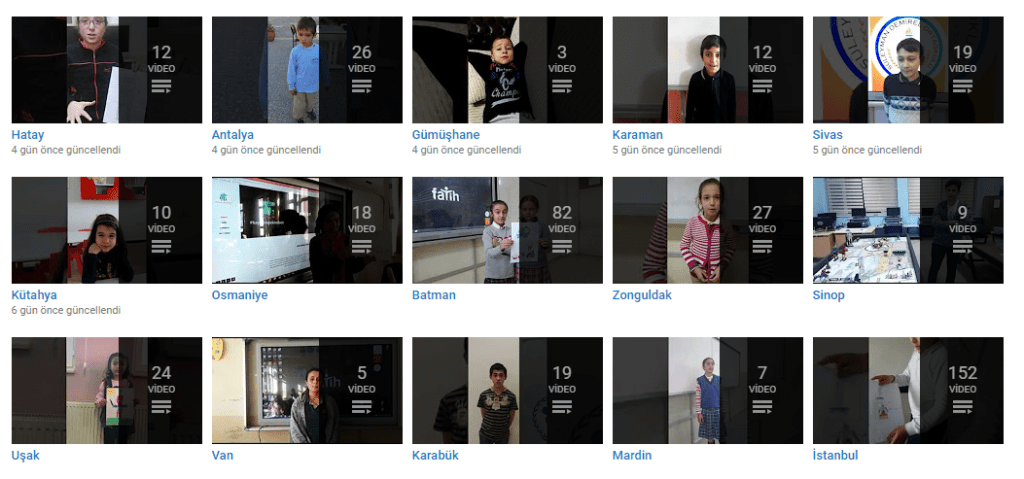This screenshot has width=1024, height=479.
Task: Click the playlist icon on Antalya thumbnail
Action: click(362, 86)
